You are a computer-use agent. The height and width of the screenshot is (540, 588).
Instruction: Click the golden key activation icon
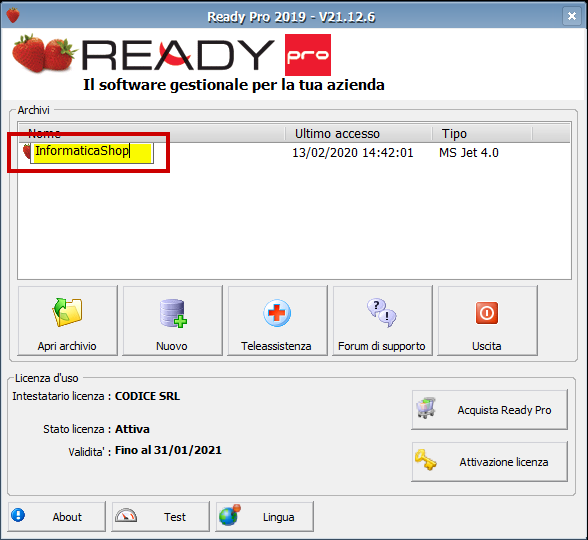426,460
